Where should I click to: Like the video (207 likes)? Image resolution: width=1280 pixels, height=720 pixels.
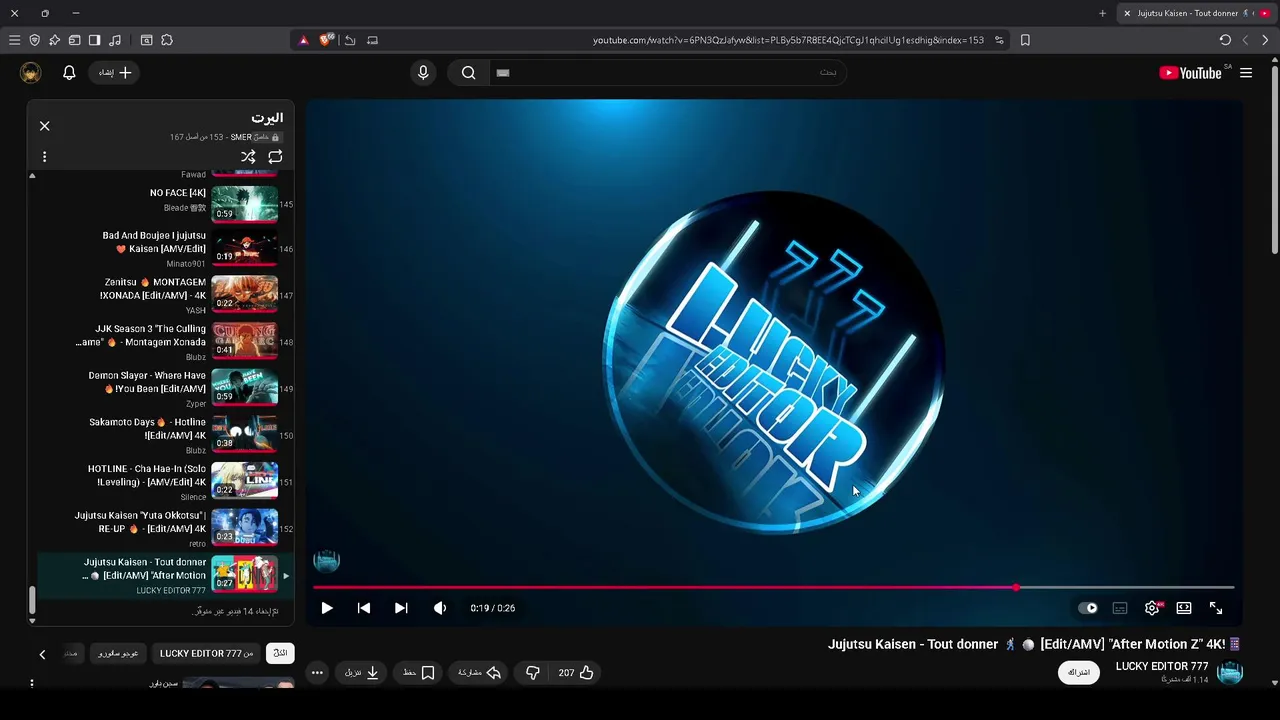[576, 673]
